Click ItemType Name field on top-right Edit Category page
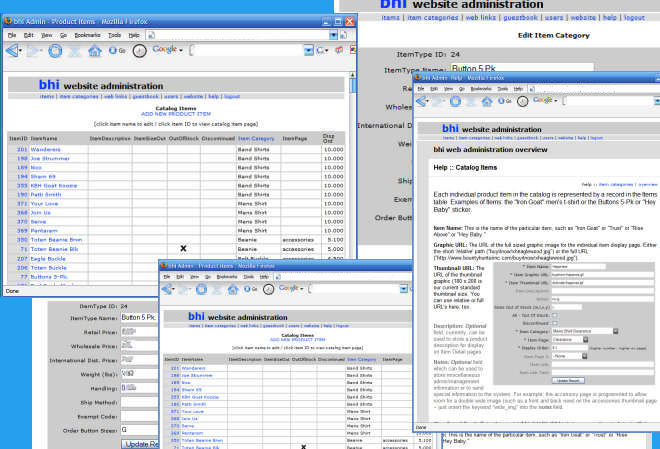The width and height of the screenshot is (660, 449). [522, 68]
